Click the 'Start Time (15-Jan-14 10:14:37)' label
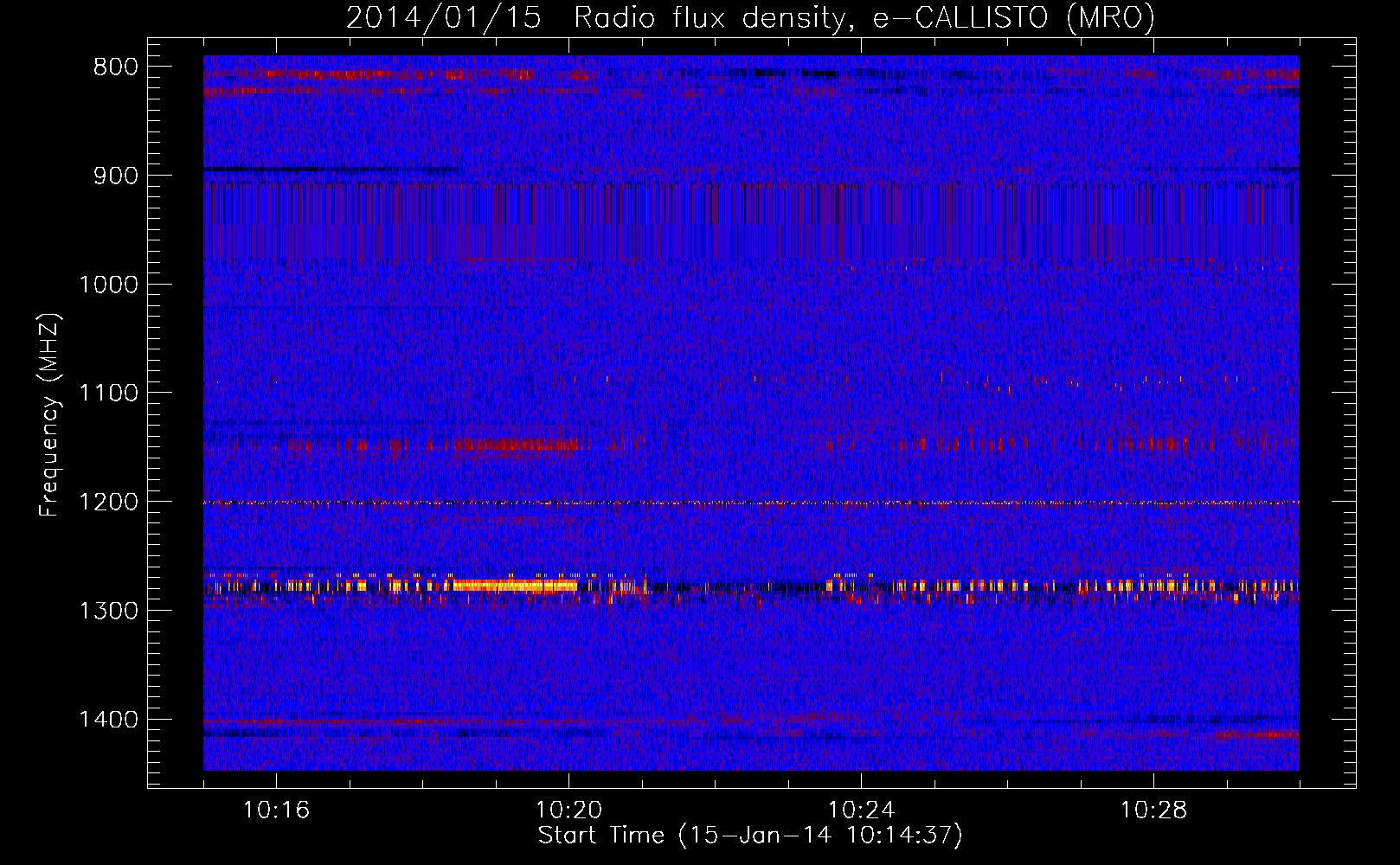The width and height of the screenshot is (1400, 865). point(750,836)
